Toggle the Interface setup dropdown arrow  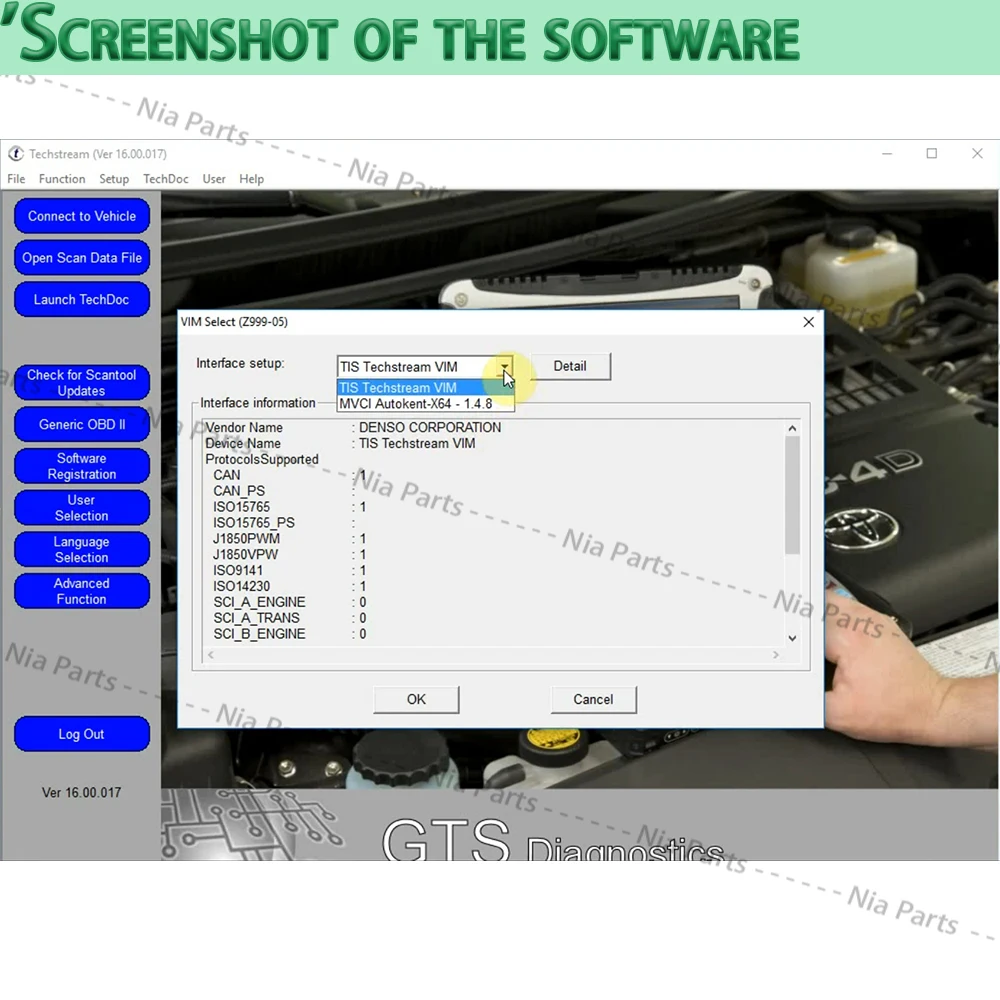click(x=505, y=367)
